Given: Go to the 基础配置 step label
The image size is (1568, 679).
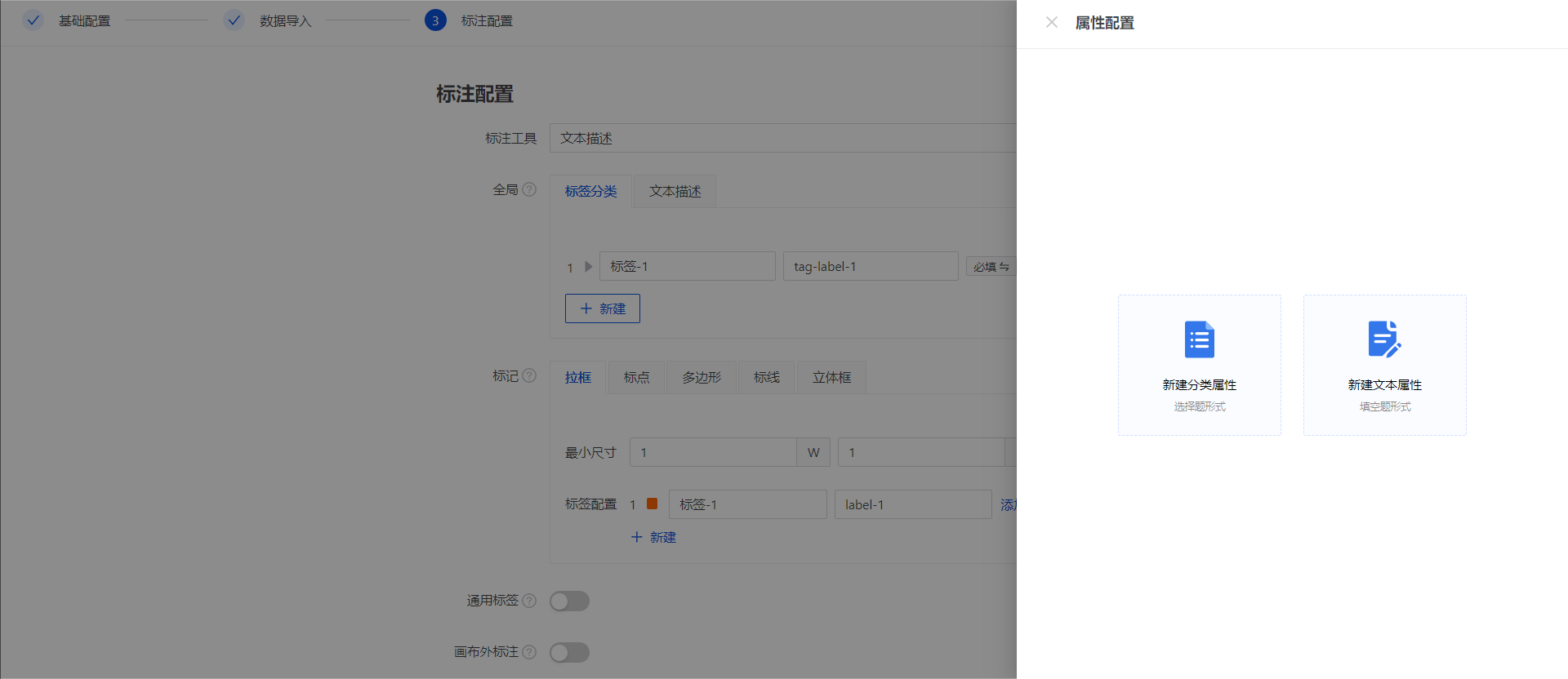Looking at the screenshot, I should pos(84,20).
